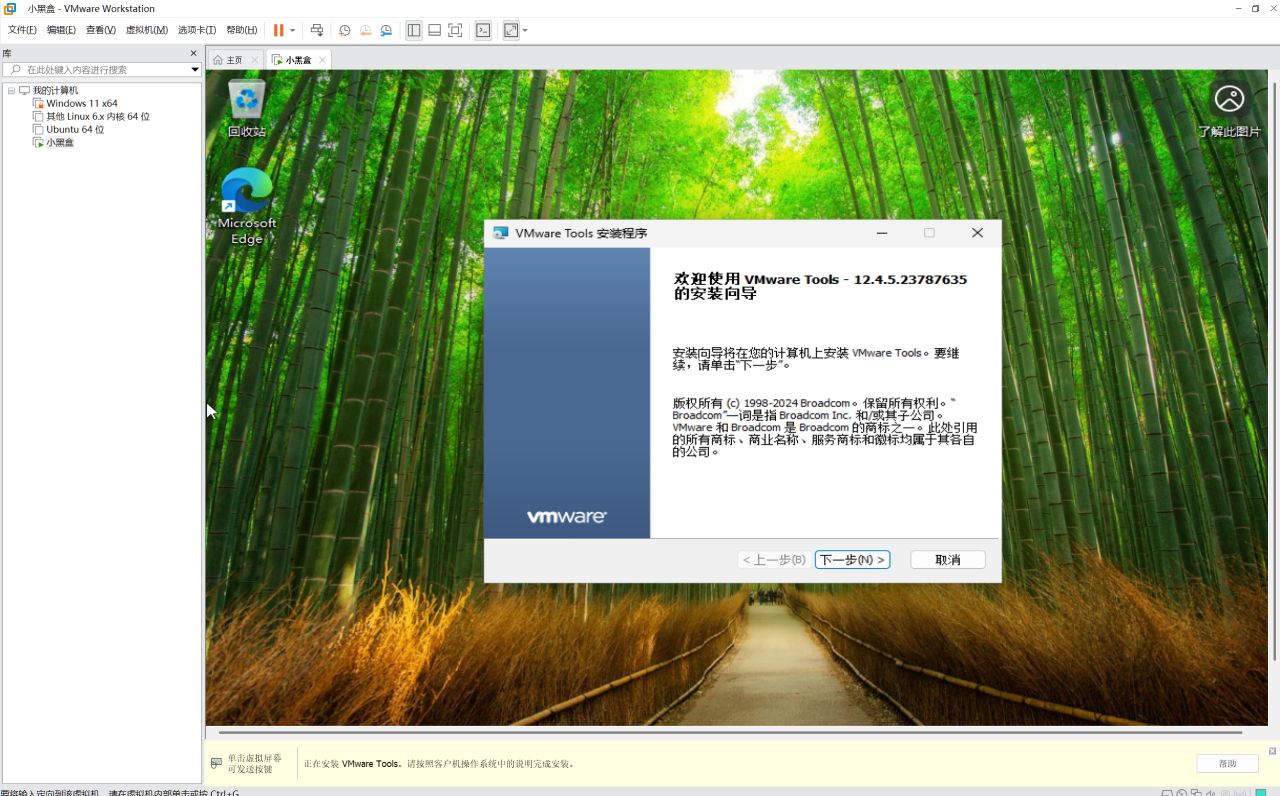Open the power options dropdown arrow
Screen dimensions: 1280x796
(293, 30)
